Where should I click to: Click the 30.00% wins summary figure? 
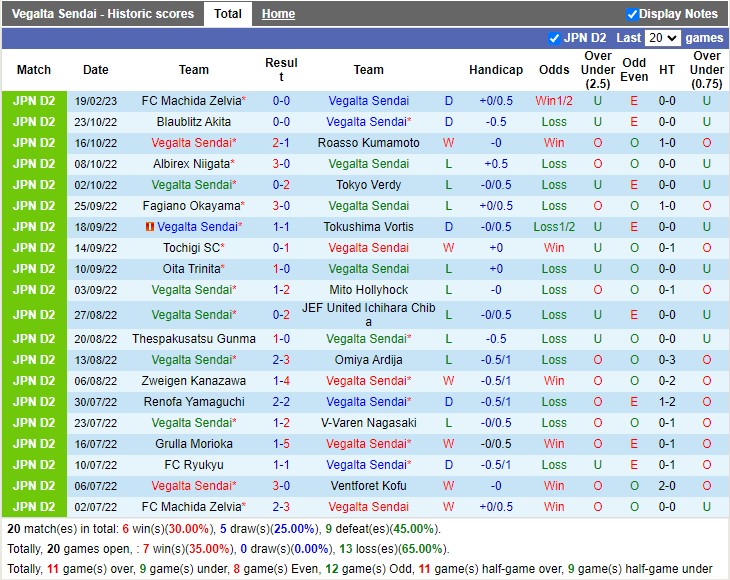pos(189,529)
